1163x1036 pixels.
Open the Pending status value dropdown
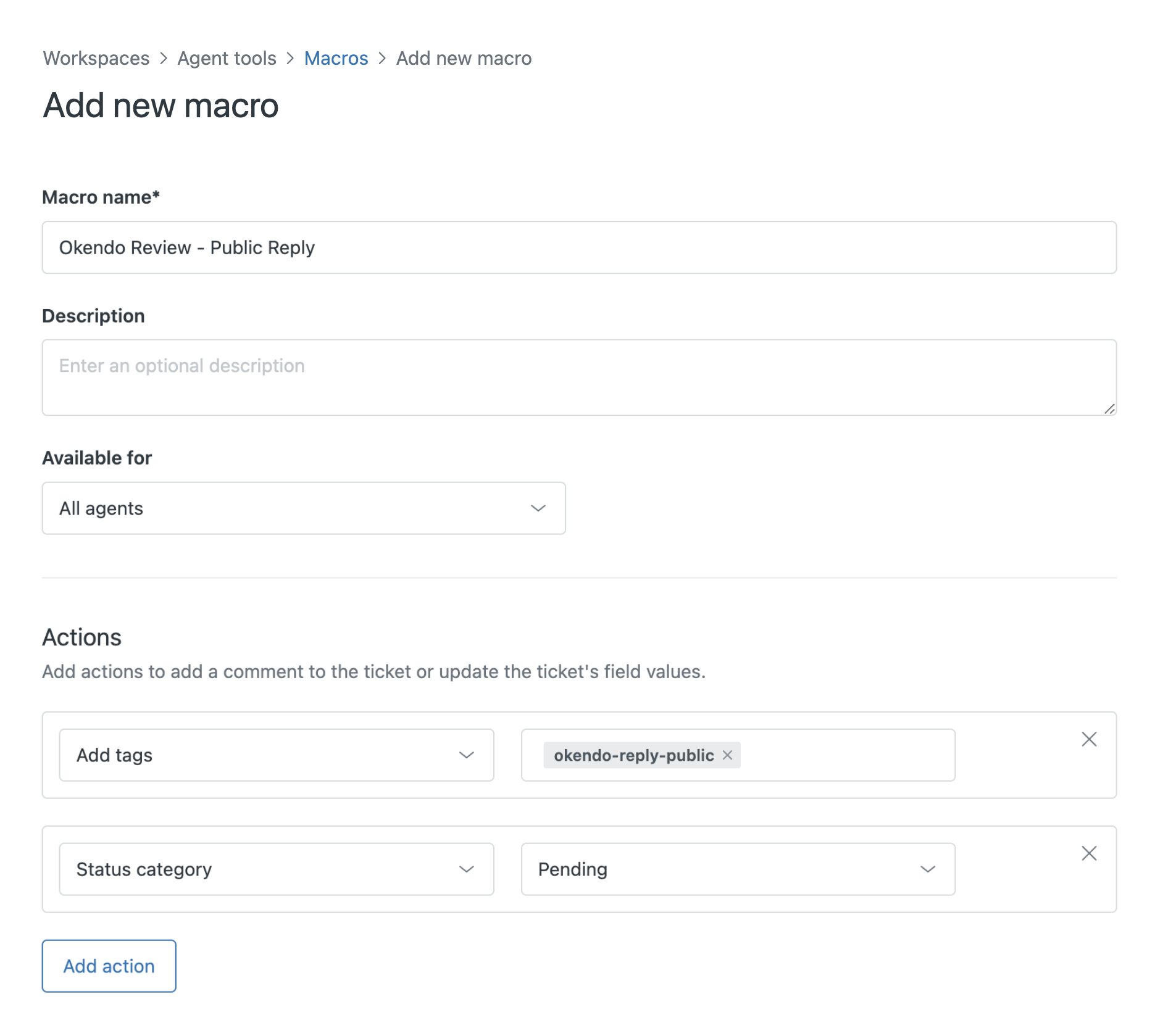[x=738, y=869]
